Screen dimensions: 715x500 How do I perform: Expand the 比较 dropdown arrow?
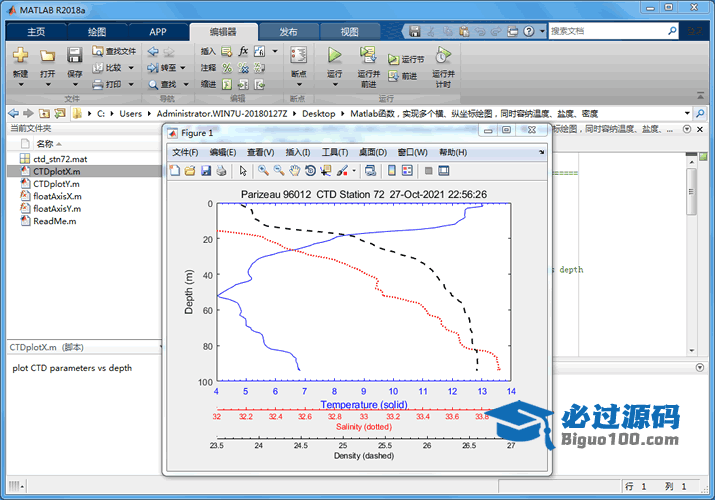point(131,68)
